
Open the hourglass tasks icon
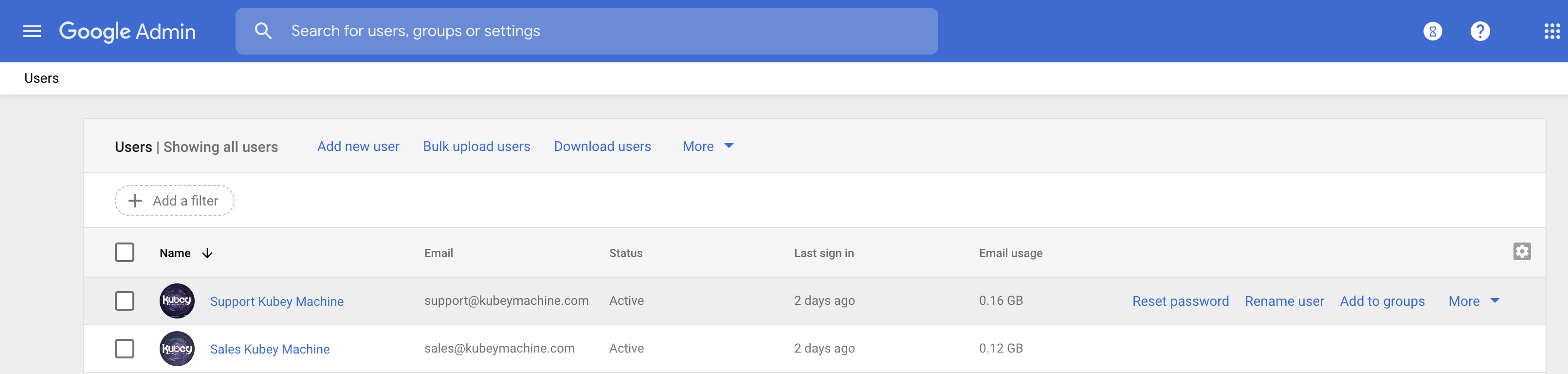1432,31
